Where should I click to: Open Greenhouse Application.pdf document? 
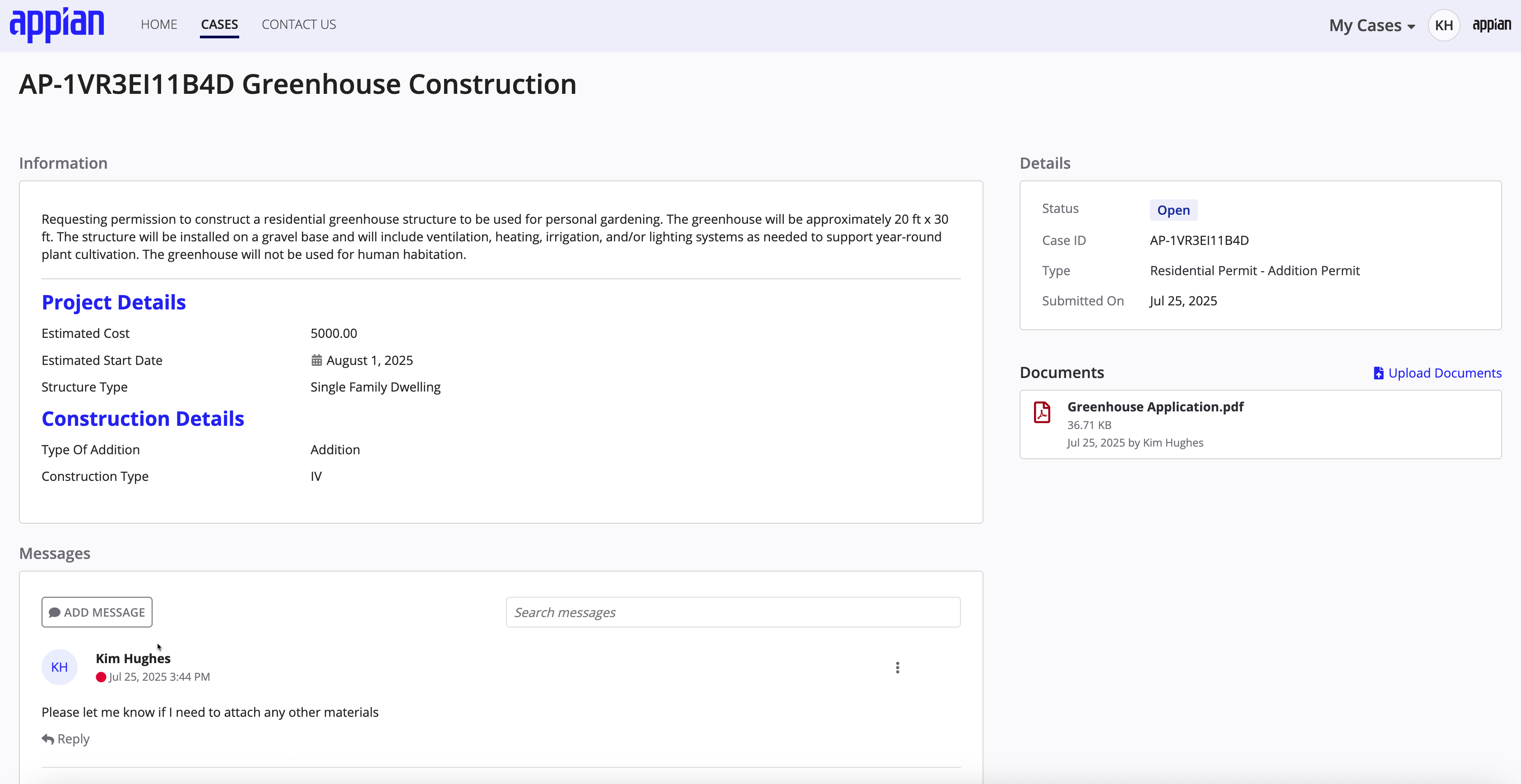tap(1155, 407)
